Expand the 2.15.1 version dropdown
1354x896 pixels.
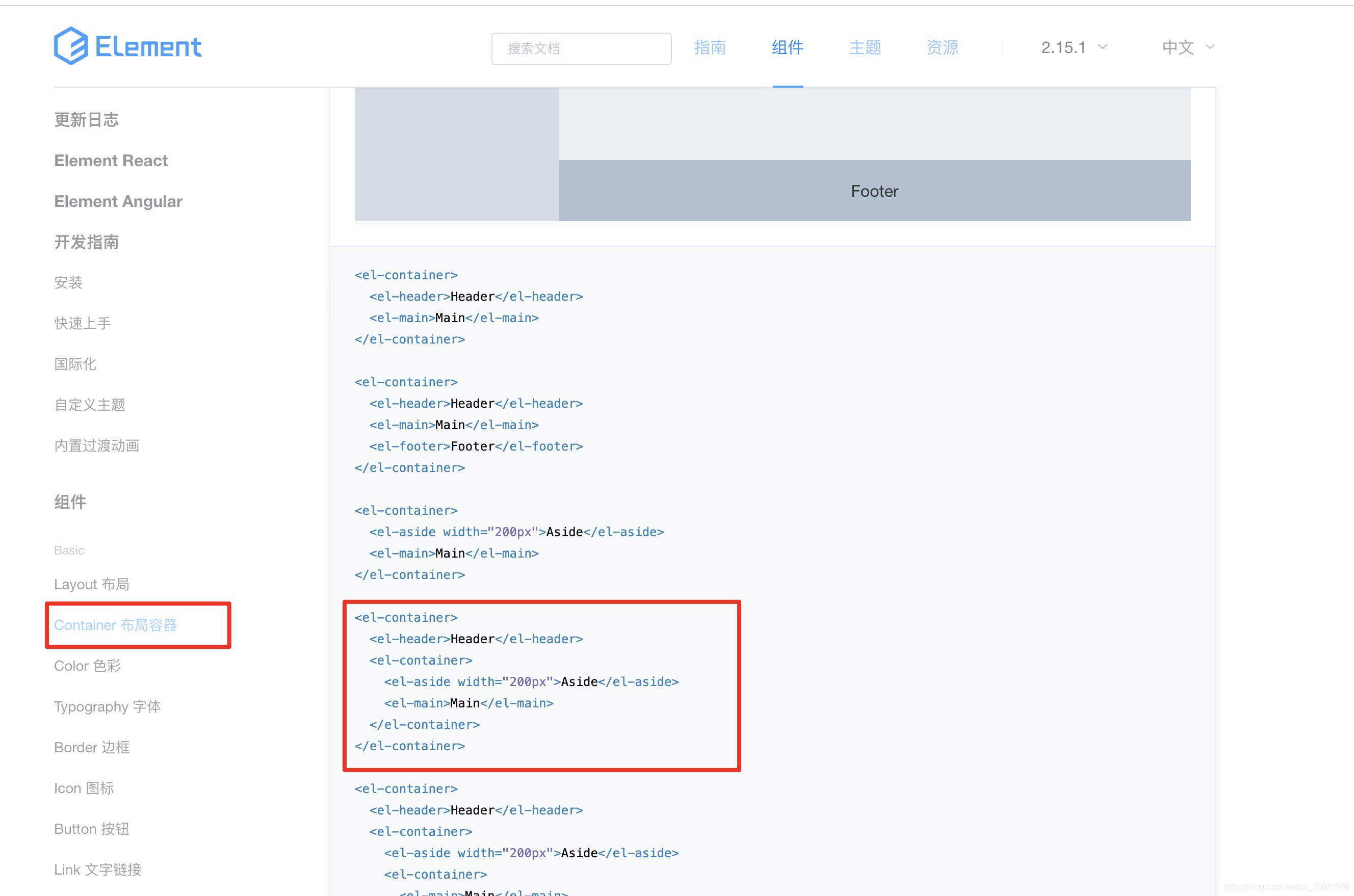(1074, 47)
